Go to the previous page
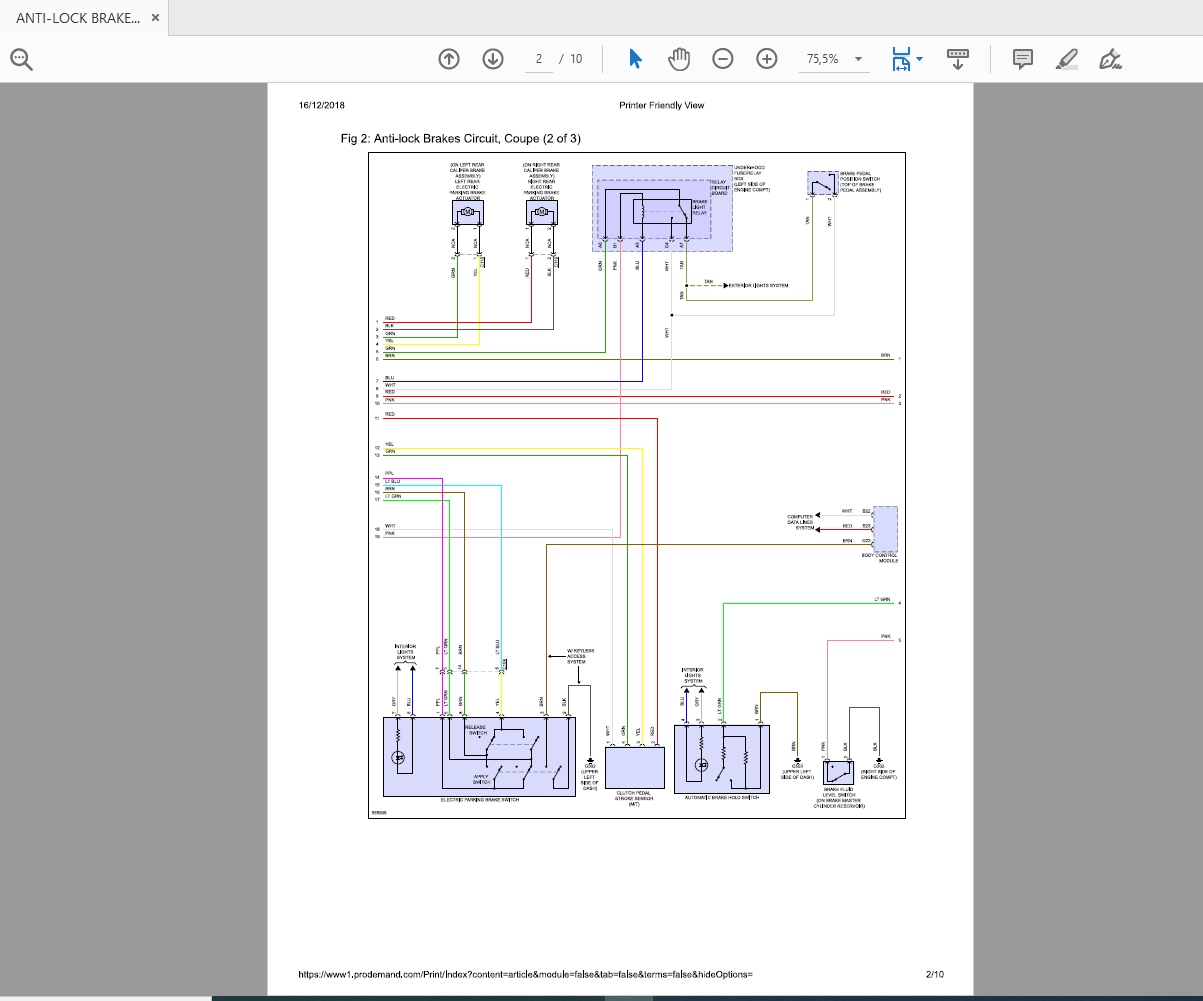The width and height of the screenshot is (1203, 1001). [x=449, y=59]
